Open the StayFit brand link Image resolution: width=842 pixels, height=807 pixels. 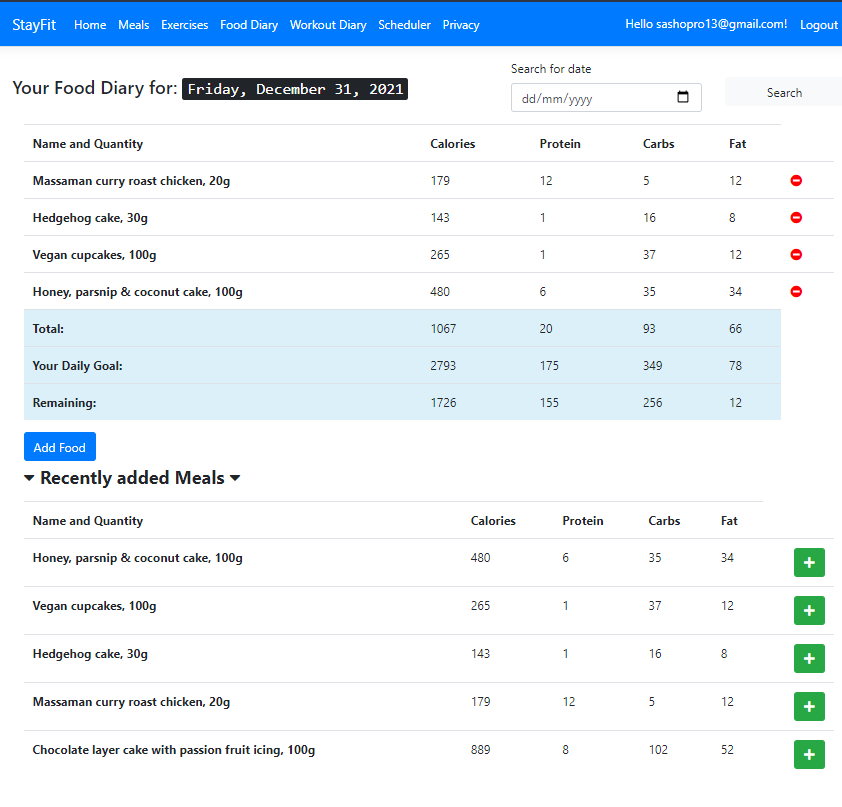(x=34, y=25)
